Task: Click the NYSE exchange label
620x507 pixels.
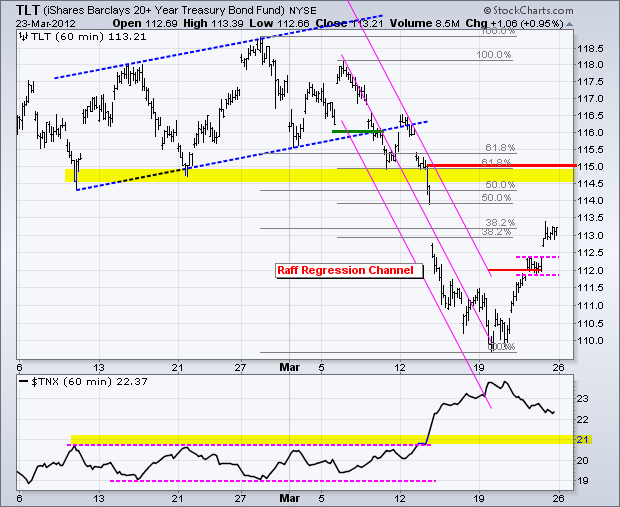Action: 302,10
